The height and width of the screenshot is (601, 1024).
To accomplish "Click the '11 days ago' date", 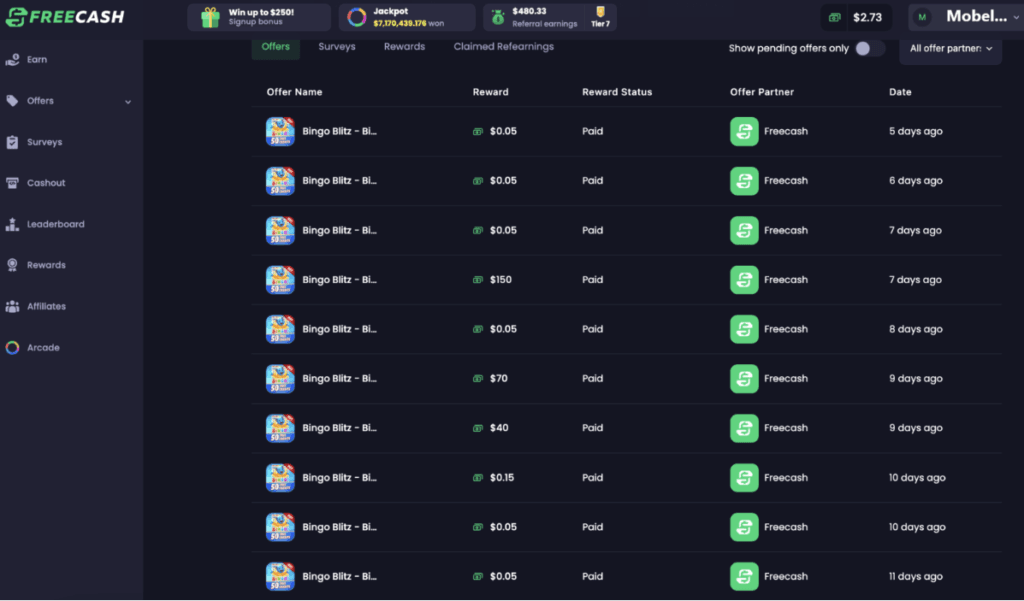I will [x=916, y=577].
